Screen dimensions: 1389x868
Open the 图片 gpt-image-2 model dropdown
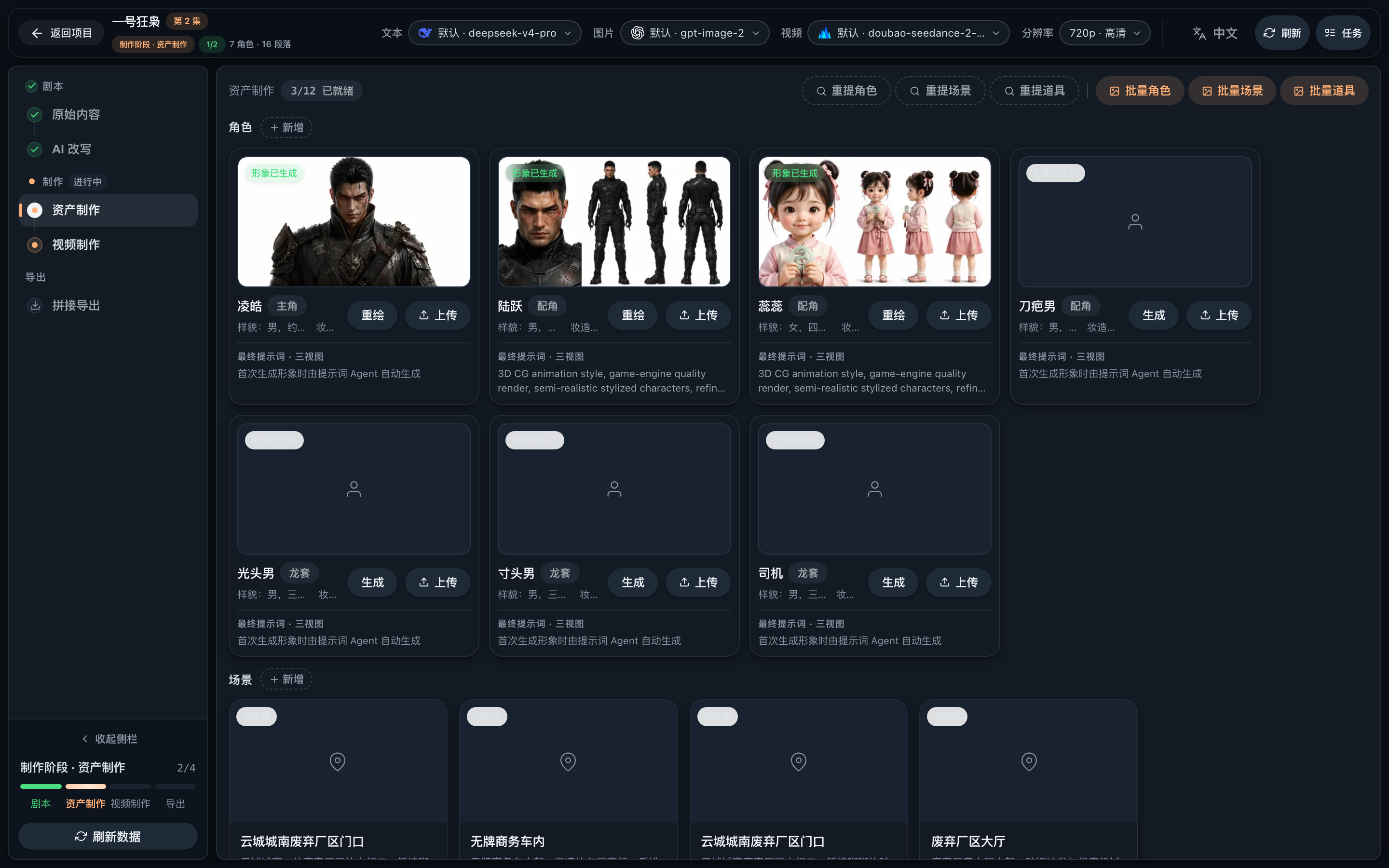point(694,33)
